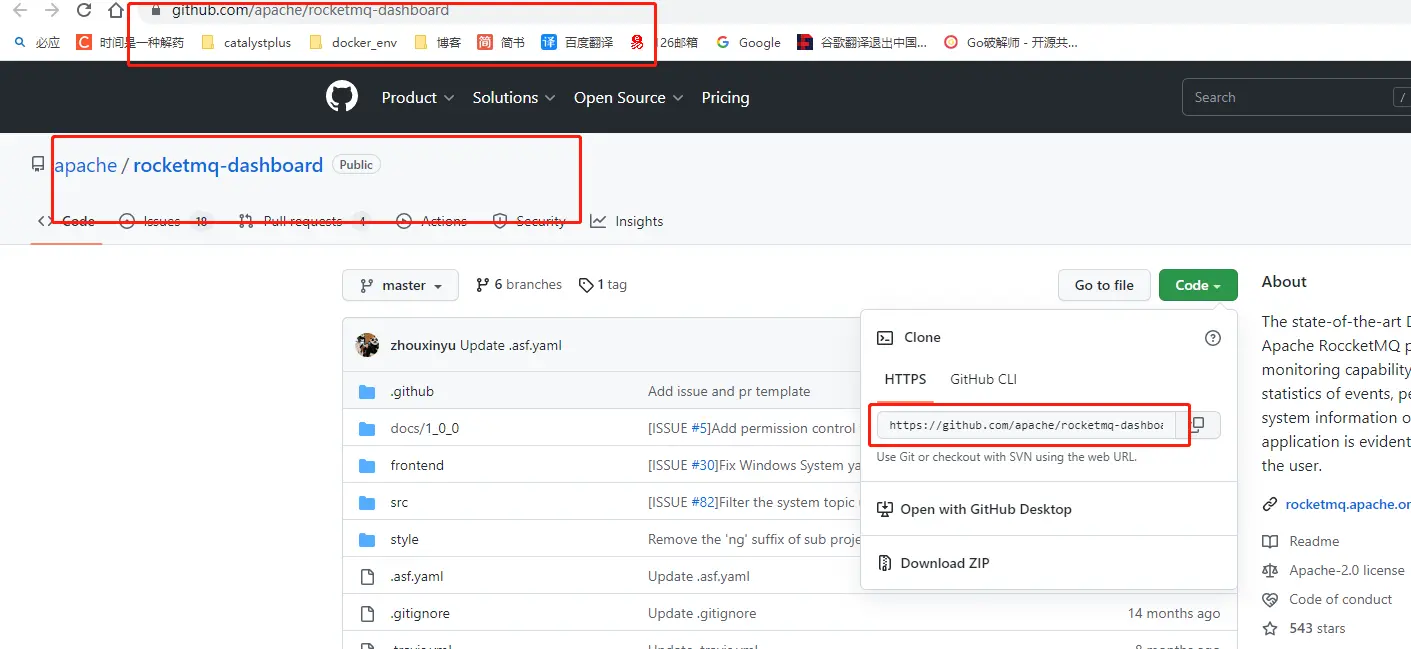Click zhouxinyu's avatar thumbnail
Viewport: 1411px width, 649px height.
pos(367,344)
